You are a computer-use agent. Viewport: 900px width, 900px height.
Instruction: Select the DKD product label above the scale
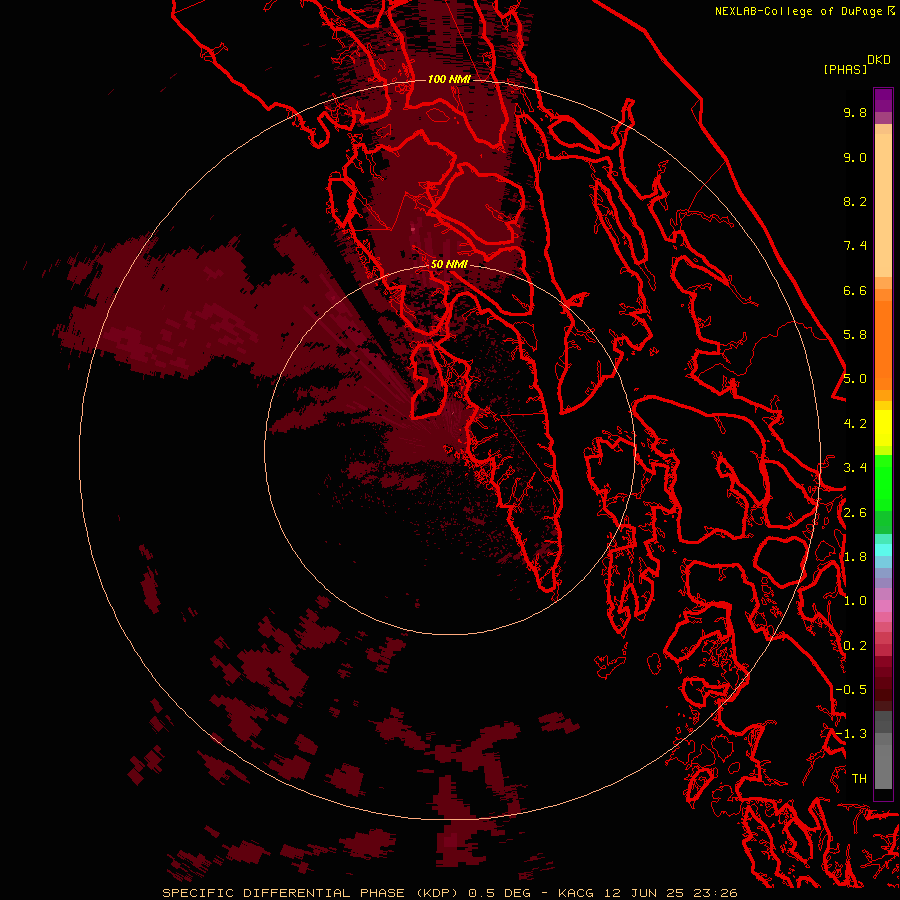click(x=879, y=60)
